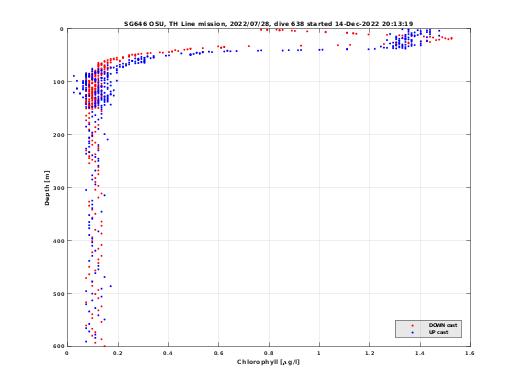Image resolution: width=520 pixels, height=390 pixels.
Task: Click the 200 tick on depth axis
Action: pyautogui.click(x=58, y=135)
